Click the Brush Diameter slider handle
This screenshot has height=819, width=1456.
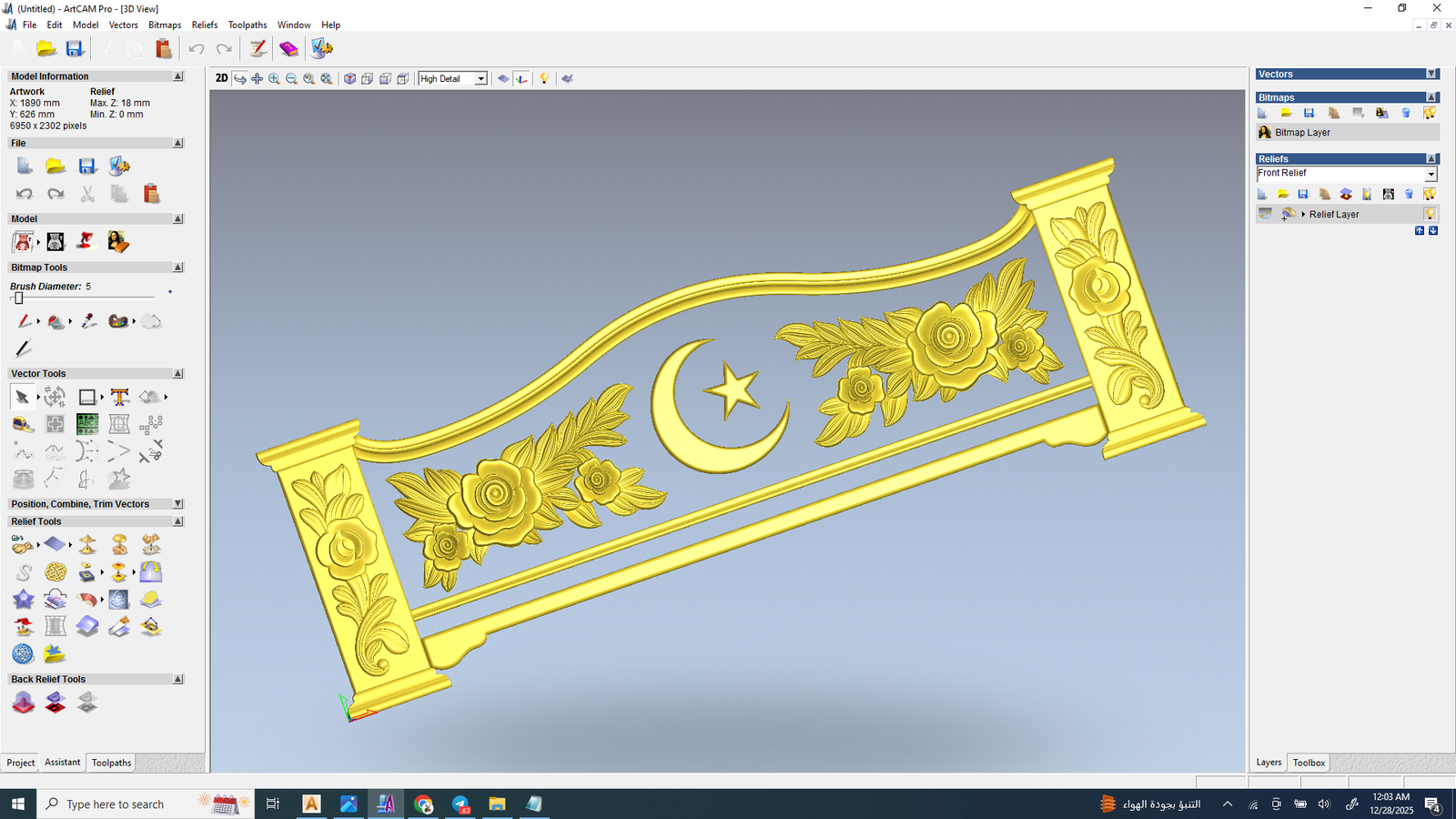point(18,298)
